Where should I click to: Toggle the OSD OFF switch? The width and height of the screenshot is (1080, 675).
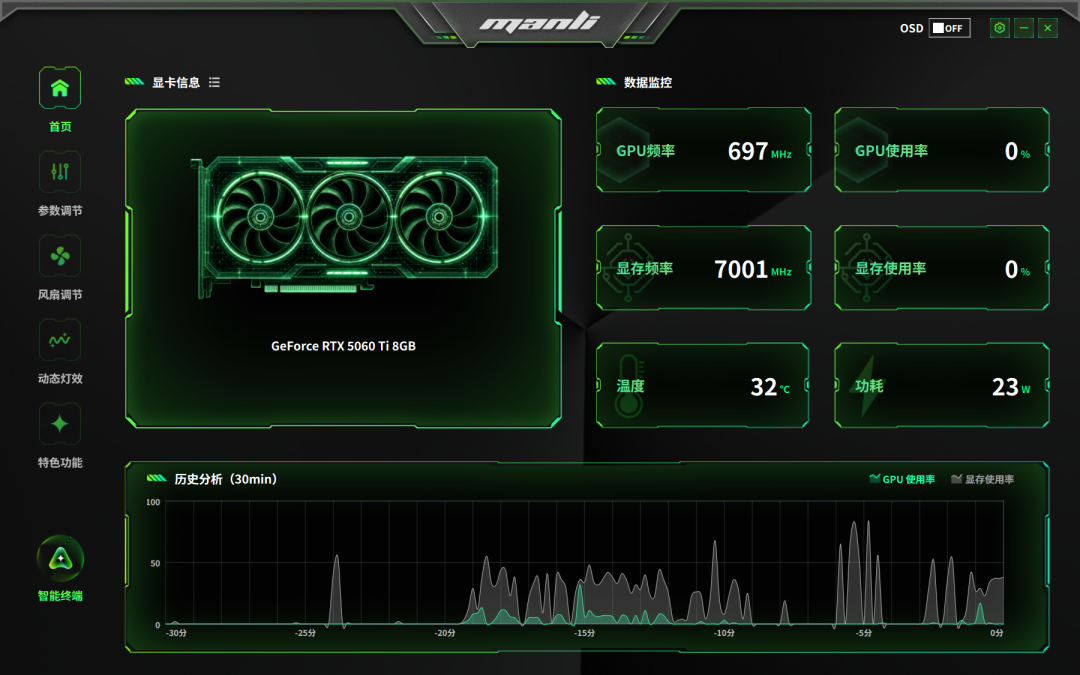coord(949,28)
